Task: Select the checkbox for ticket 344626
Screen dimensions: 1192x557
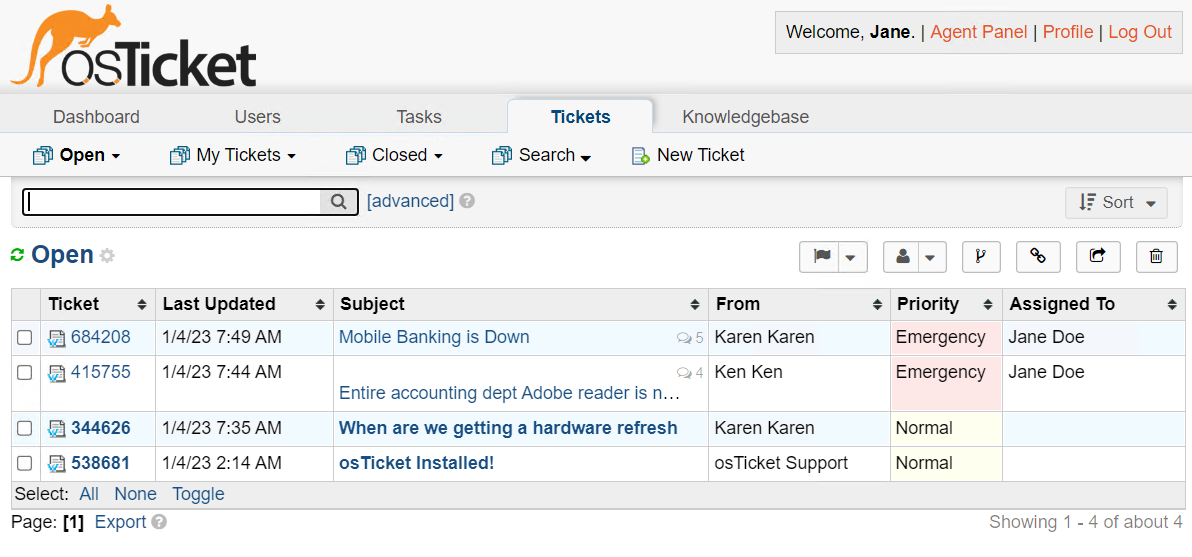Action: click(x=25, y=429)
